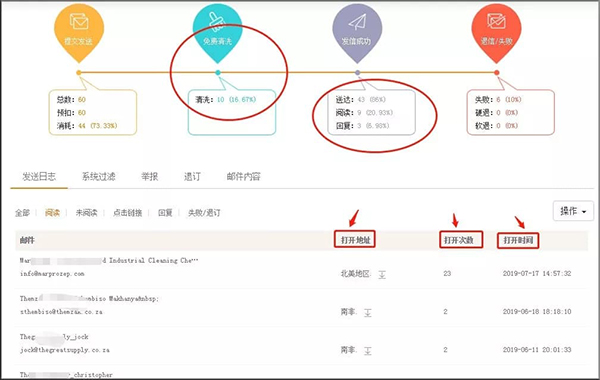The width and height of the screenshot is (600, 380).
Task: Click download icon in sthembiso row
Action: pyautogui.click(x=368, y=312)
